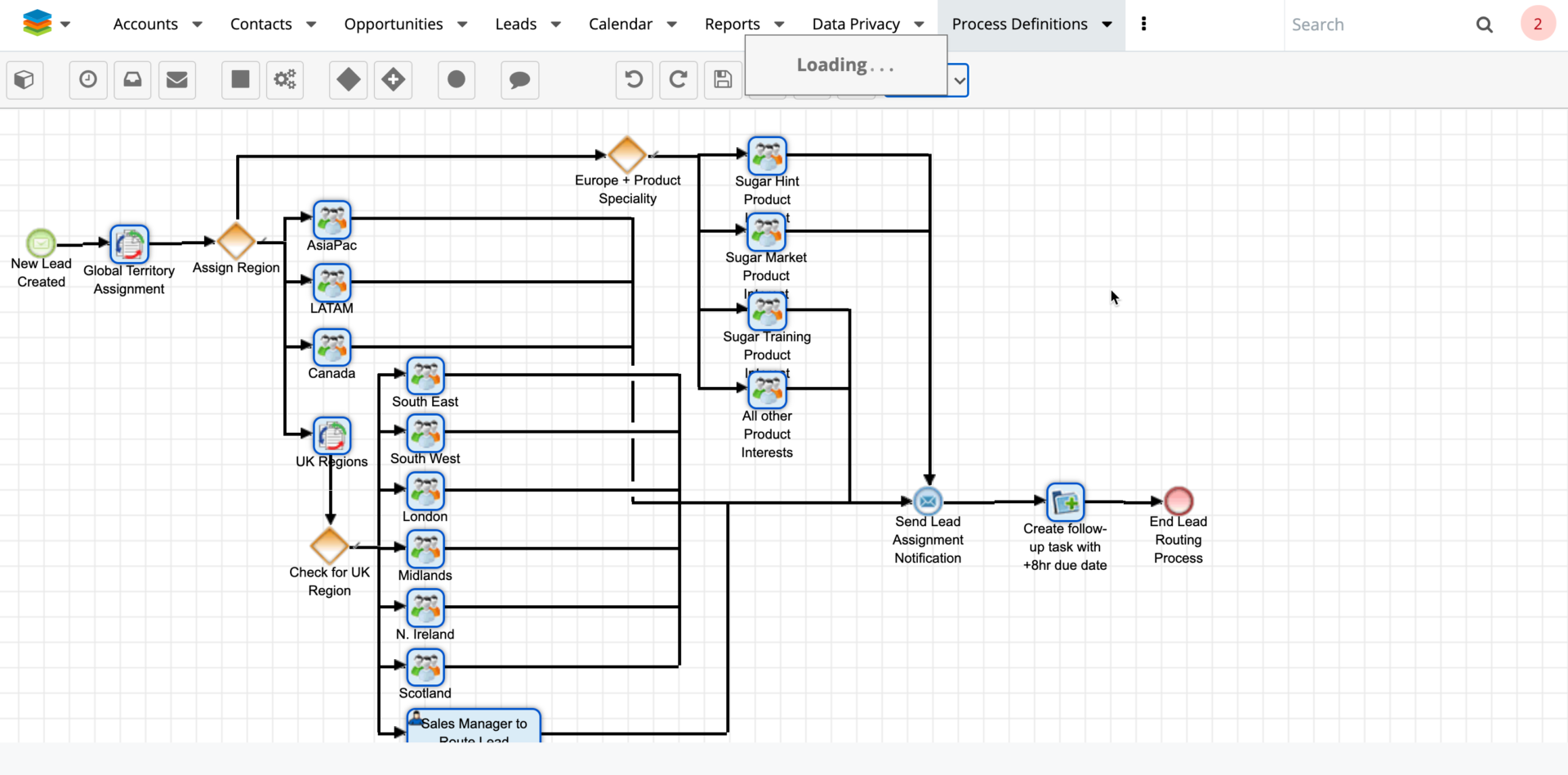The image size is (1568, 775).
Task: Select the AsiaPac assignment node
Action: coord(332,220)
